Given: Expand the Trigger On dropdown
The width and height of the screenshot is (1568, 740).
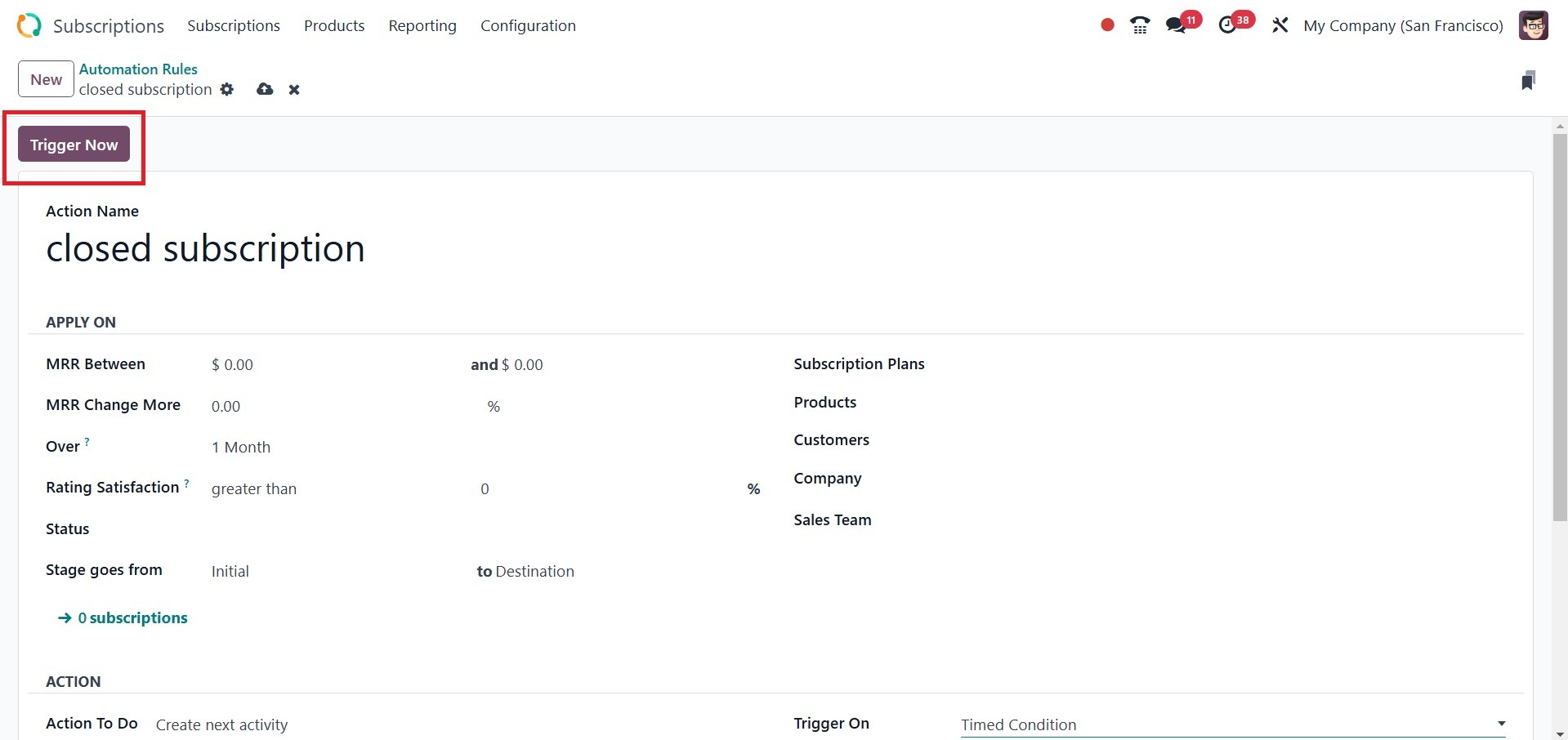Looking at the screenshot, I should (1232, 724).
